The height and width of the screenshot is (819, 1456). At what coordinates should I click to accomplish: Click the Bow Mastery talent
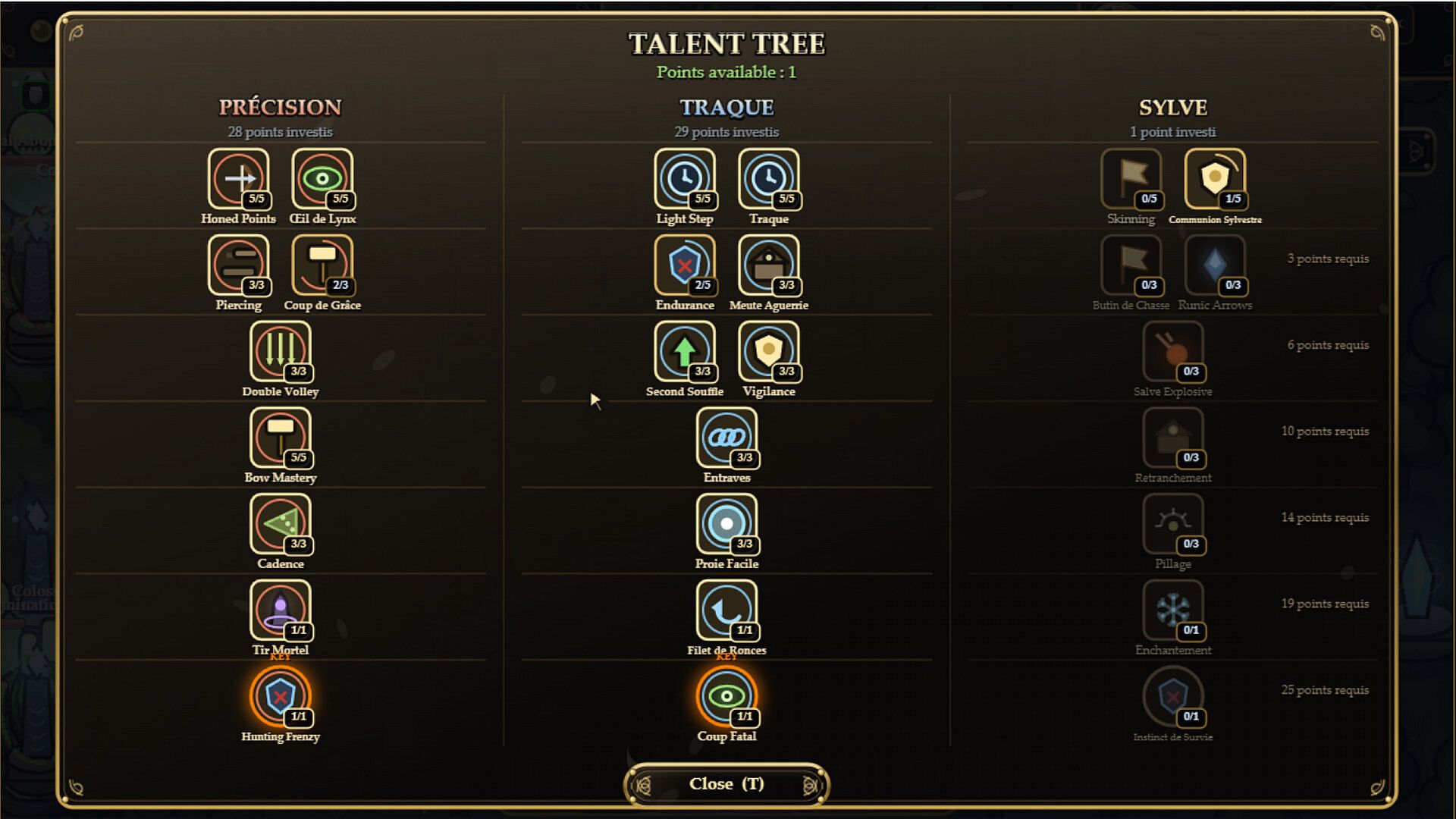click(x=281, y=438)
